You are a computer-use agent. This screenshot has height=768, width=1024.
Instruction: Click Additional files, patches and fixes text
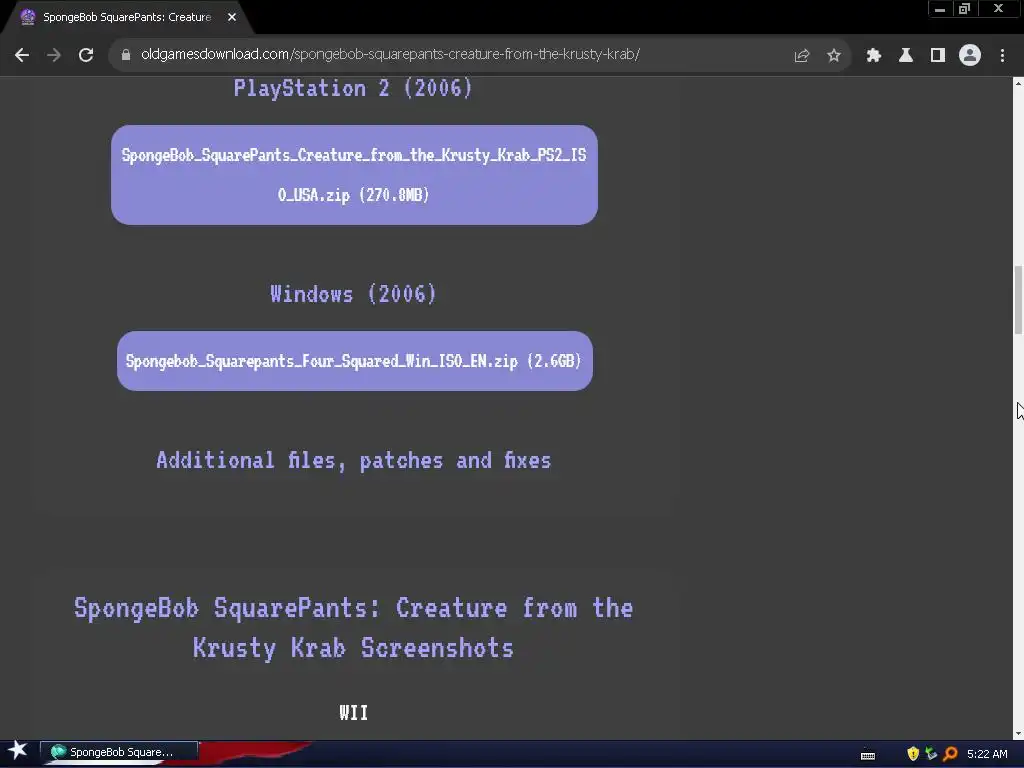(x=353, y=460)
